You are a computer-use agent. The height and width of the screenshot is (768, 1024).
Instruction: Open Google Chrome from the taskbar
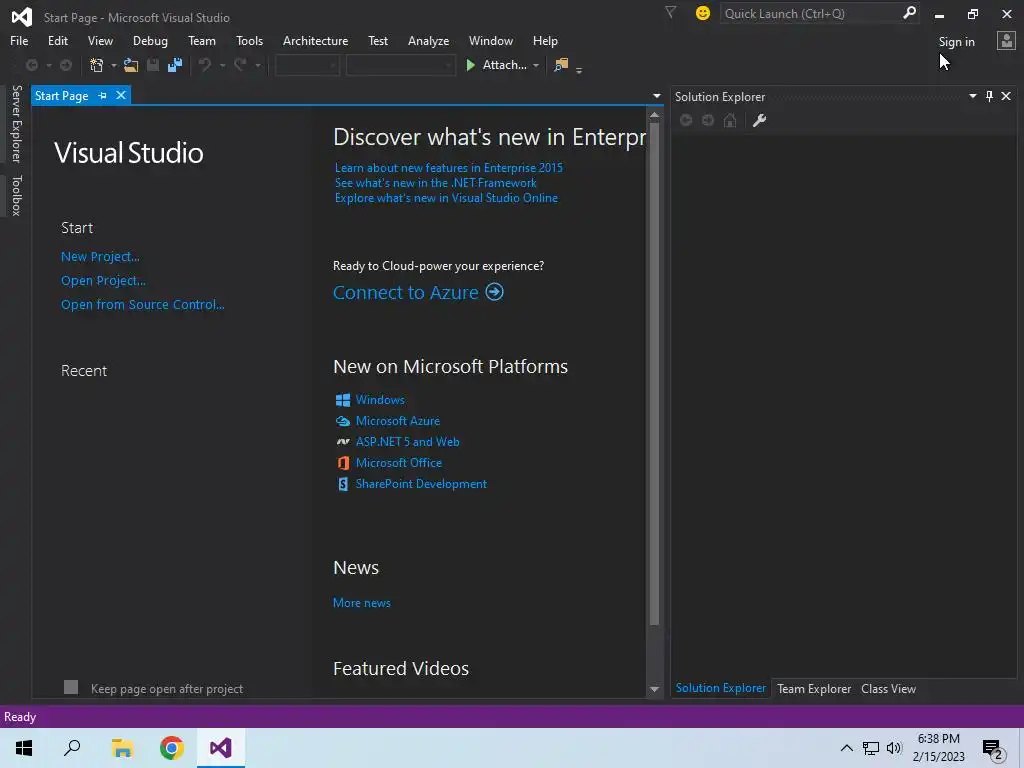tap(172, 748)
